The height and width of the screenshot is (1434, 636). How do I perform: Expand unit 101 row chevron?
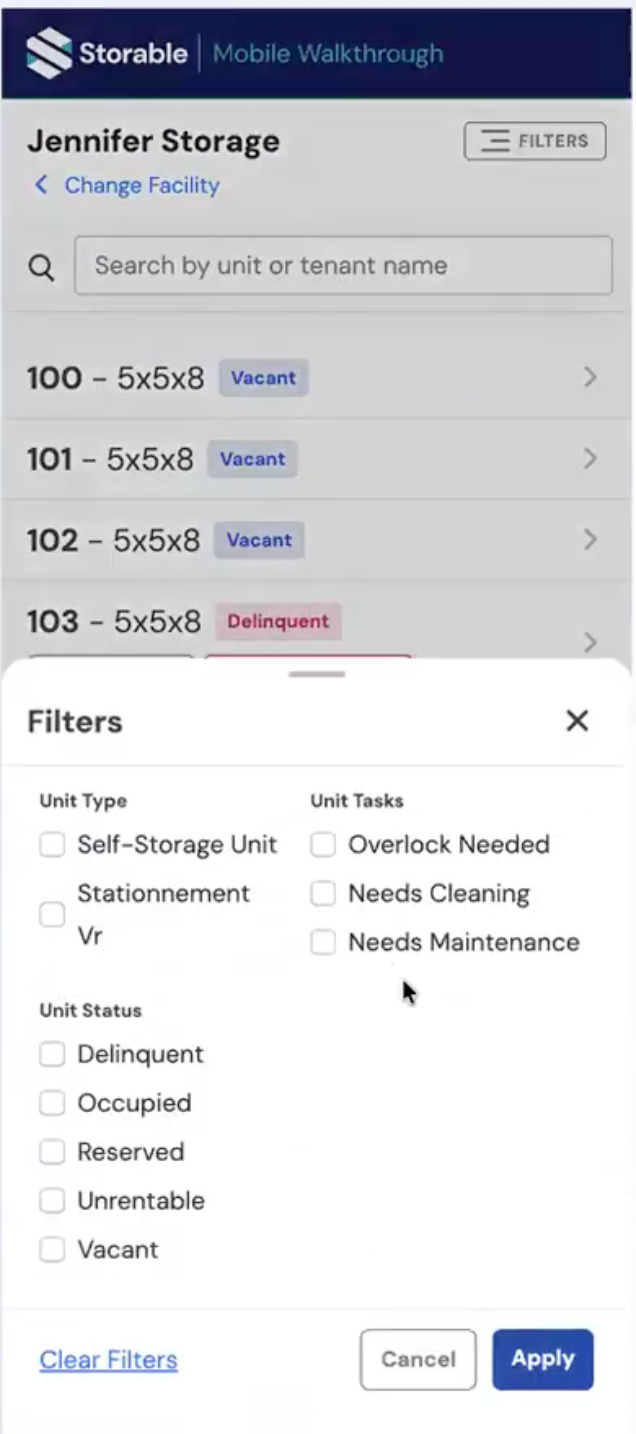pyautogui.click(x=590, y=459)
